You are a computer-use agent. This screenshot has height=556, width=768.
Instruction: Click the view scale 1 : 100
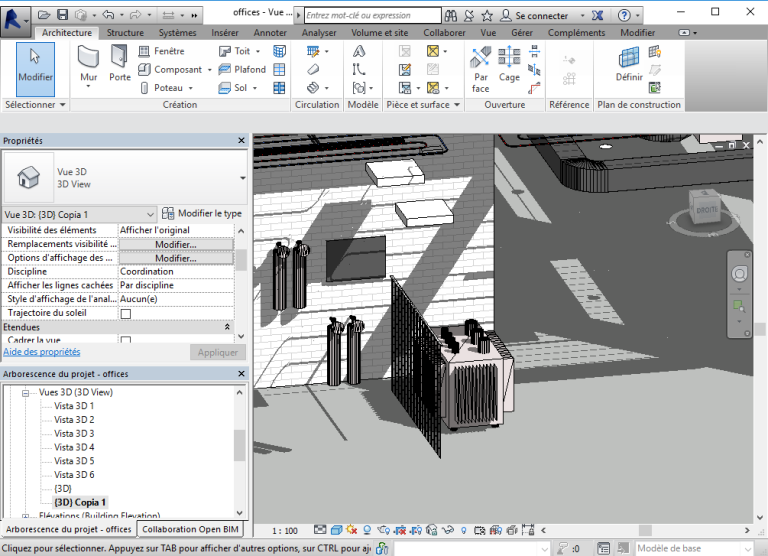point(285,531)
